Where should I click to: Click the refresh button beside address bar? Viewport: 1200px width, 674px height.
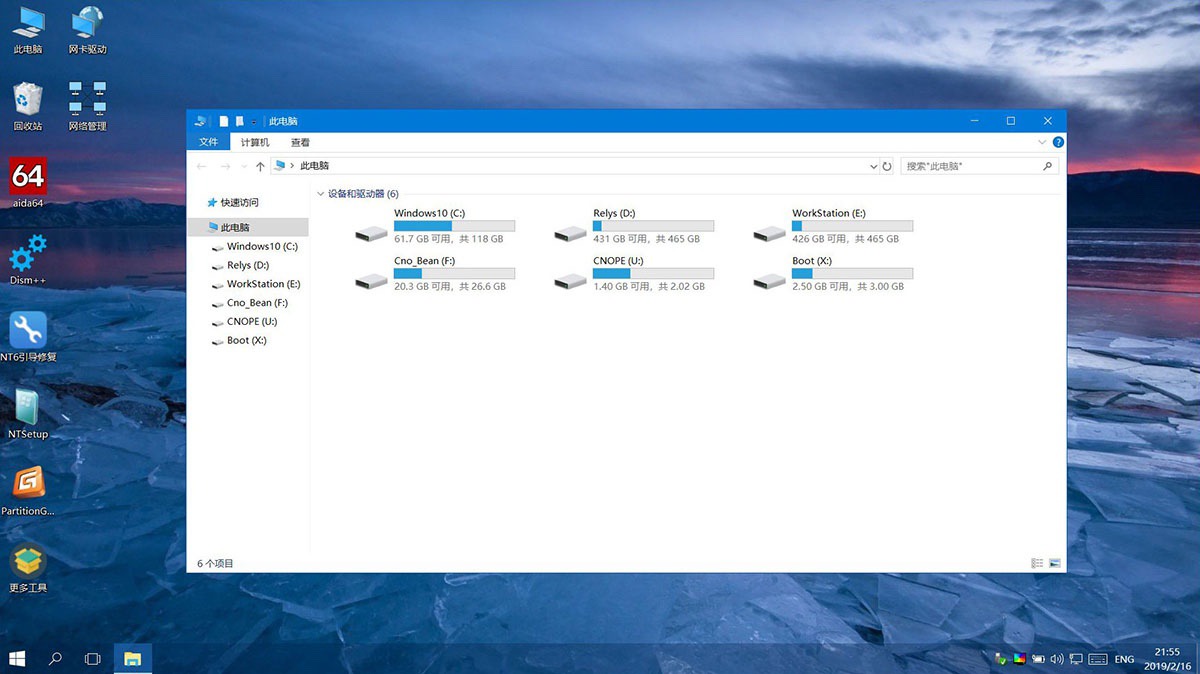(887, 166)
